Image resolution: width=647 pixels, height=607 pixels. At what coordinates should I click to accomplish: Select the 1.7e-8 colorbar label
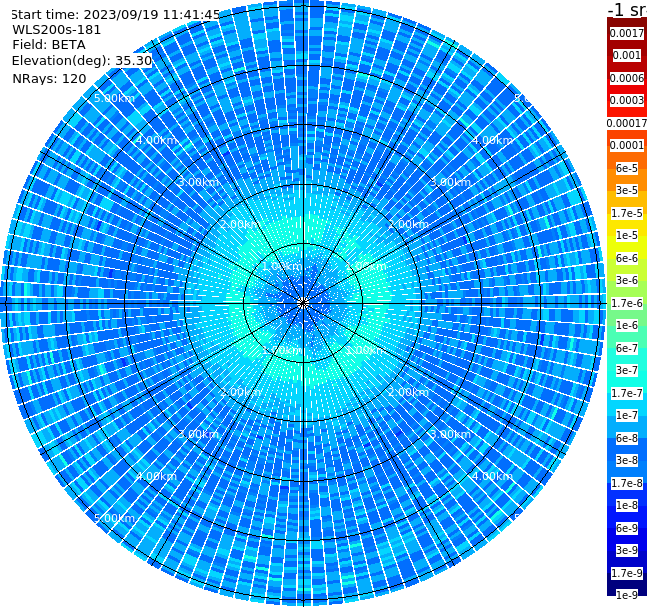pos(627,483)
